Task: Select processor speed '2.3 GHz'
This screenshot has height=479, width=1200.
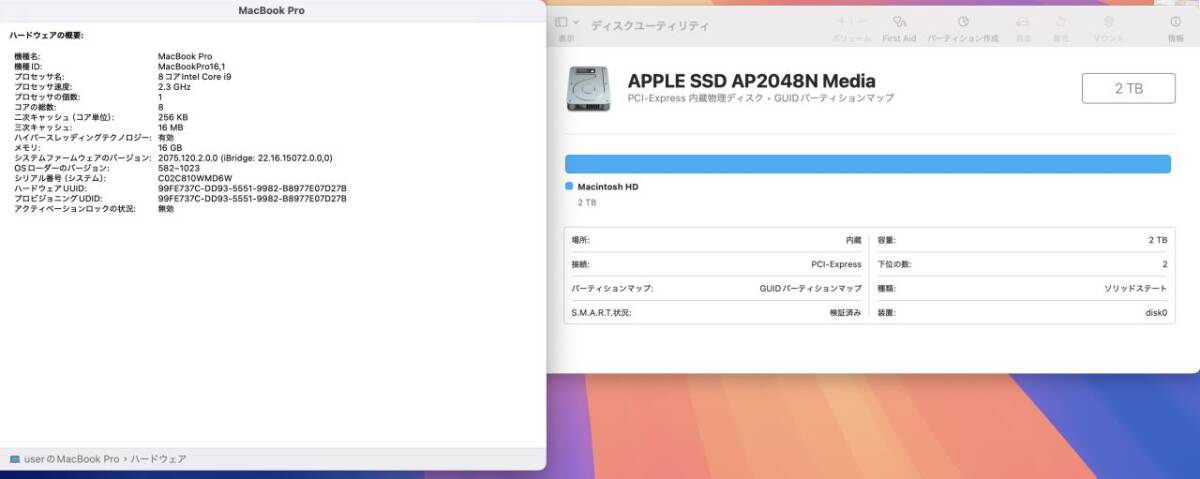Action: point(174,86)
